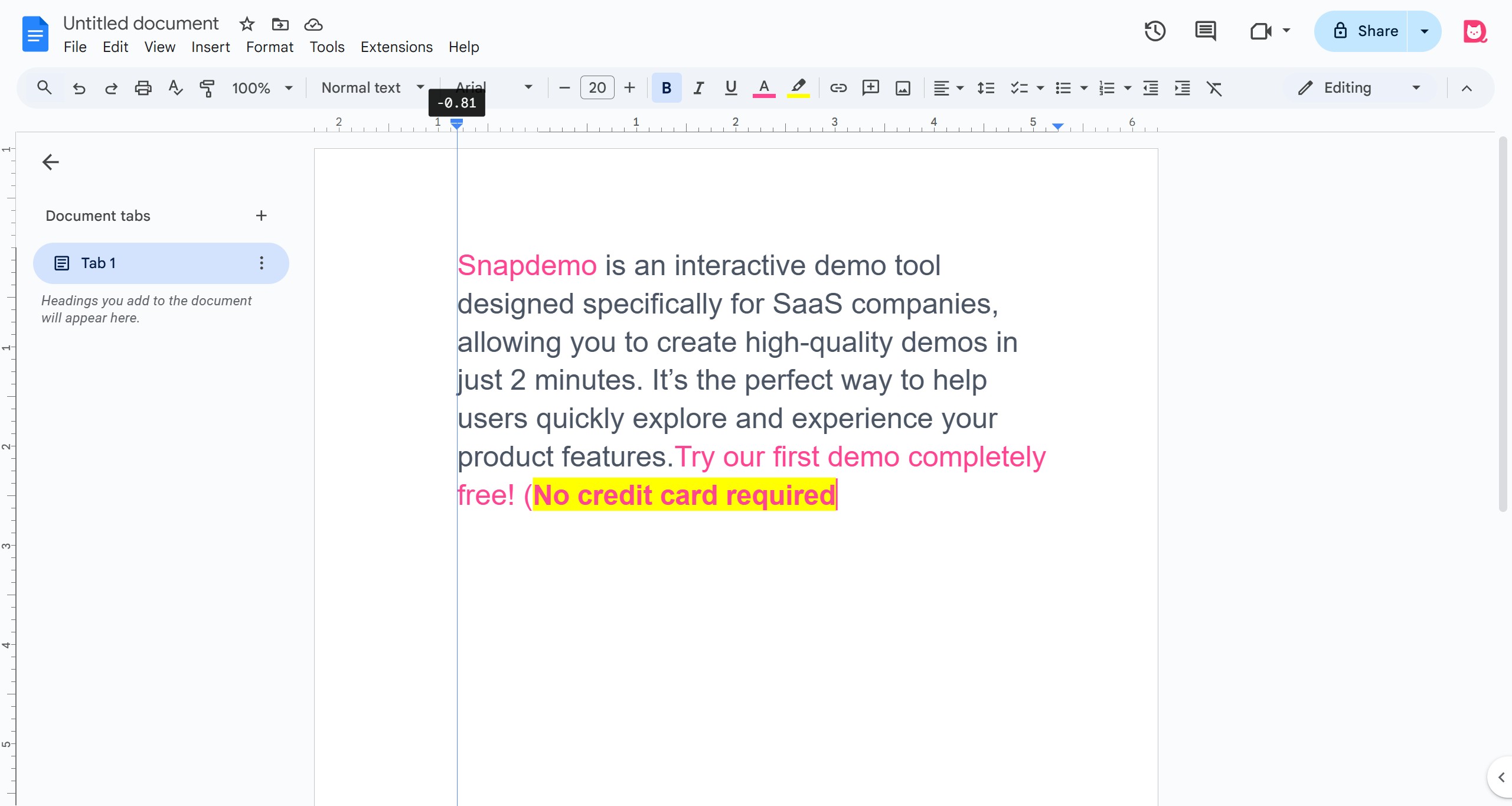
Task: Click the insert image icon
Action: [903, 88]
